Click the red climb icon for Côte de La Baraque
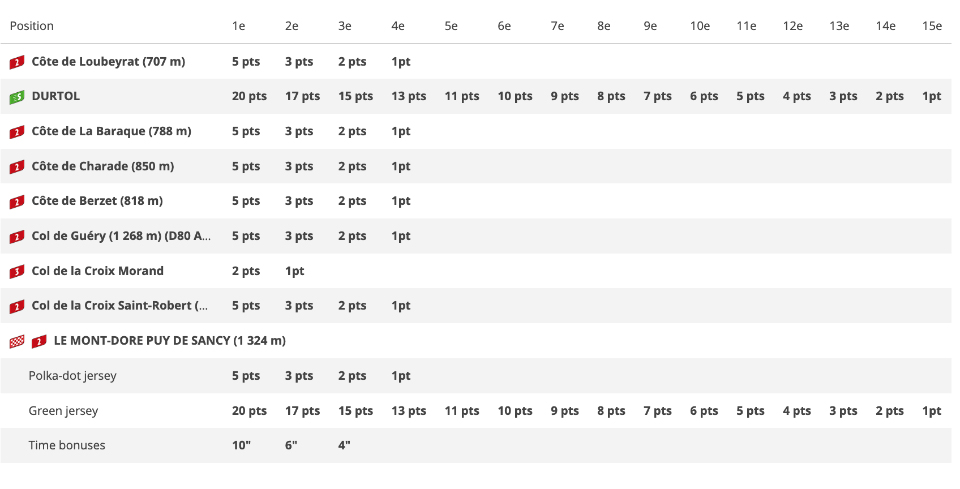The width and height of the screenshot is (960, 489). (x=16, y=132)
